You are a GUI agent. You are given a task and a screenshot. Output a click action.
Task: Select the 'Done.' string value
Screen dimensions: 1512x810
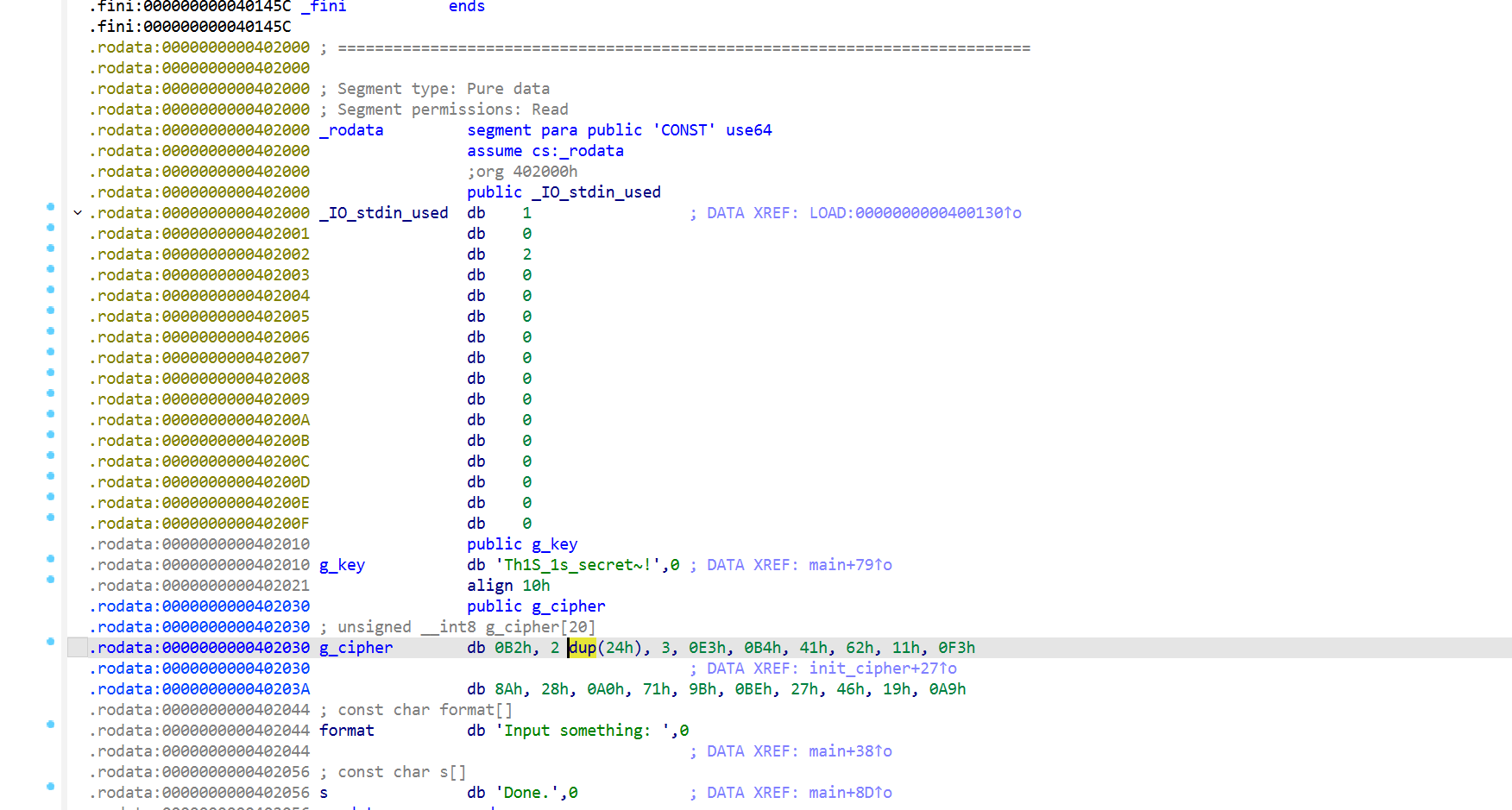[x=527, y=793]
